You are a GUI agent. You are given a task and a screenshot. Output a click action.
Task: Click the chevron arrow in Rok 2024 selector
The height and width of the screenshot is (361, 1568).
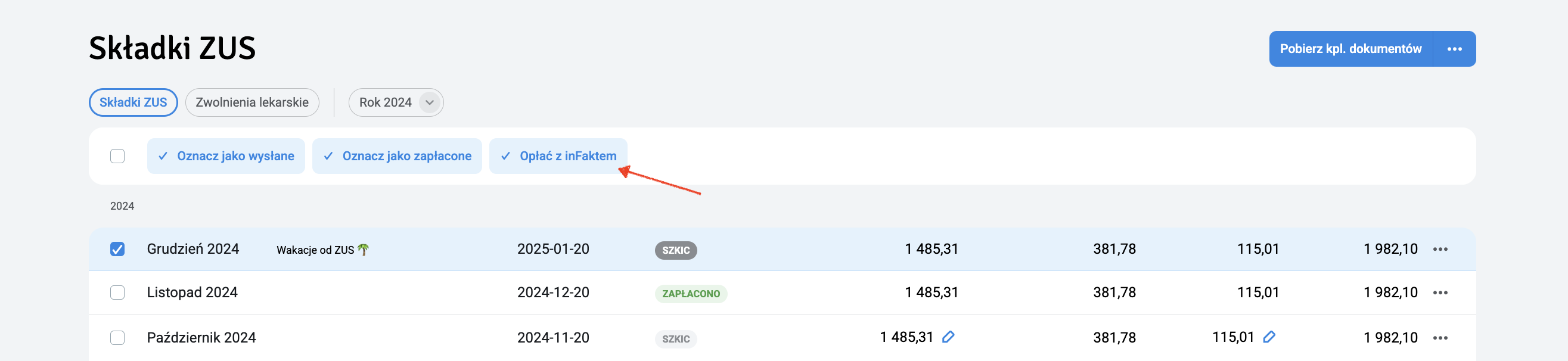point(430,102)
